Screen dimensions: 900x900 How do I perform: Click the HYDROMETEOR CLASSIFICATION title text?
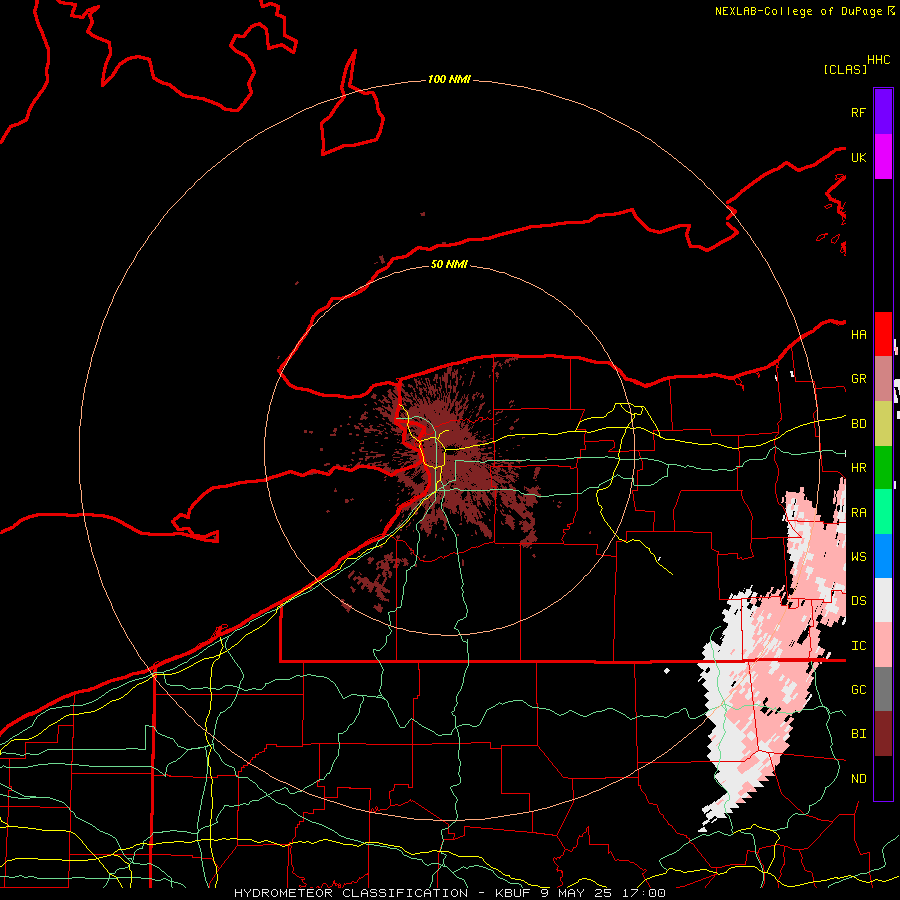click(351, 893)
